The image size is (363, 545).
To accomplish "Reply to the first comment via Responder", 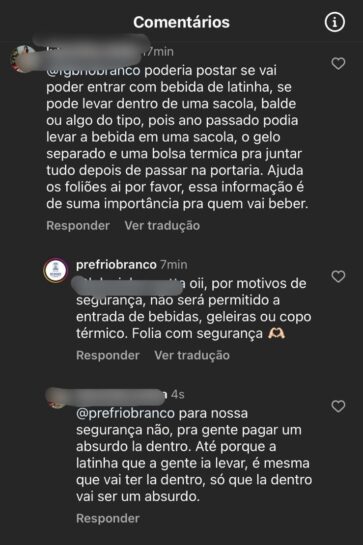I will coord(78,226).
